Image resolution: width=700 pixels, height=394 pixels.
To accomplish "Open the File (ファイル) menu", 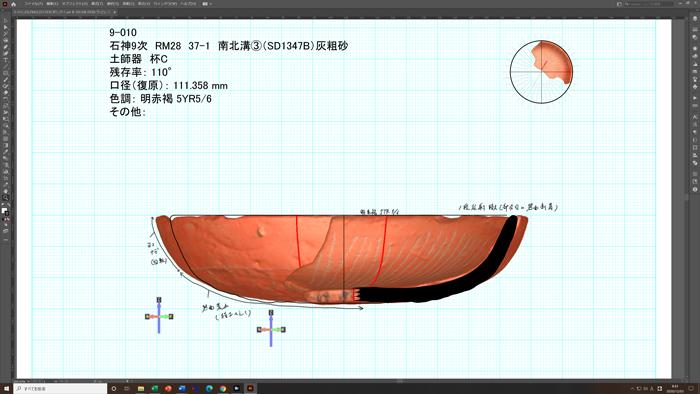I will (x=33, y=4).
